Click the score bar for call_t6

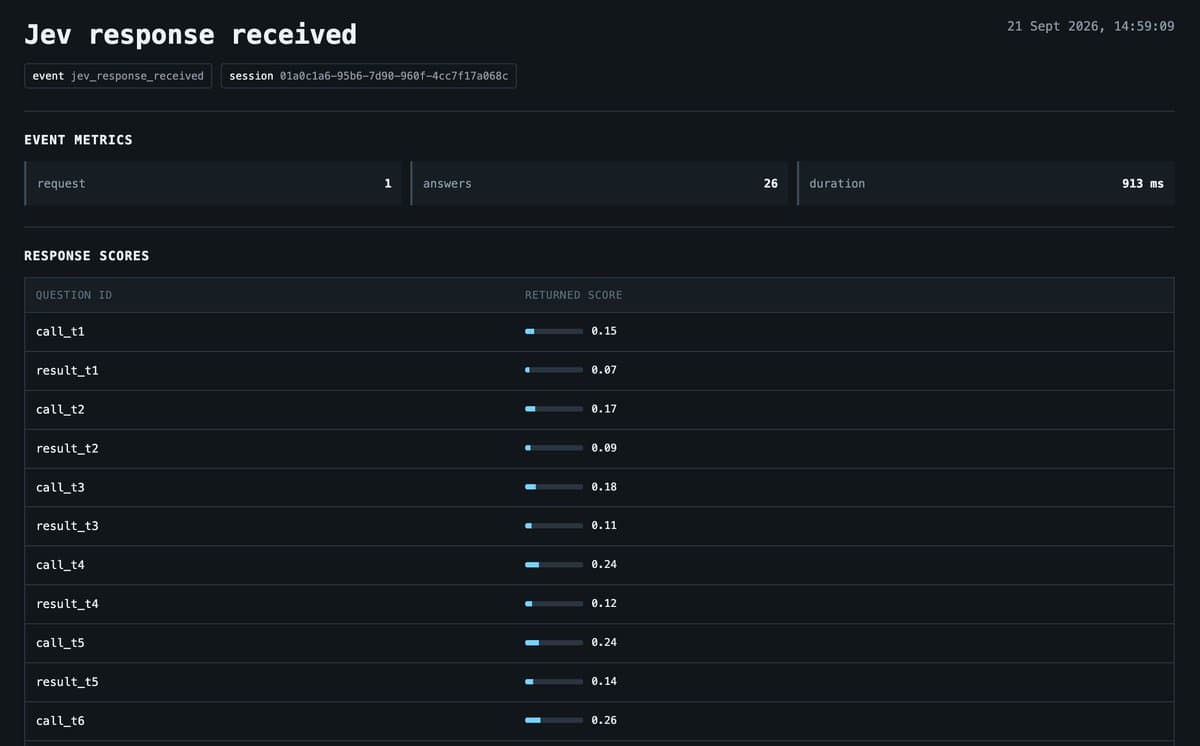pyautogui.click(x=554, y=721)
